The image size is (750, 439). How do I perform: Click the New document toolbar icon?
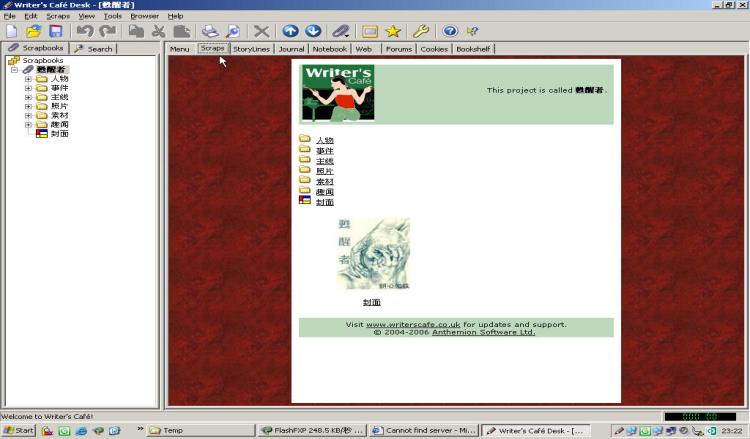coord(11,32)
